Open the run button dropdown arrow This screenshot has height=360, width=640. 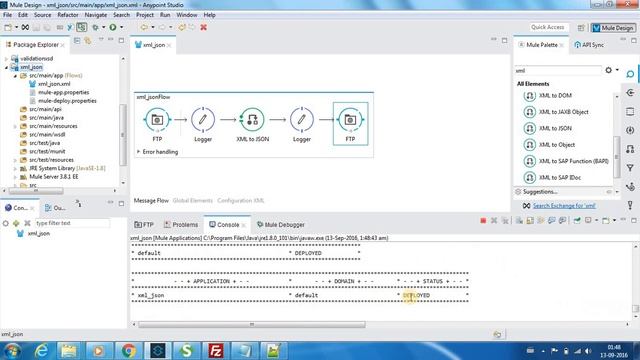(121, 27)
